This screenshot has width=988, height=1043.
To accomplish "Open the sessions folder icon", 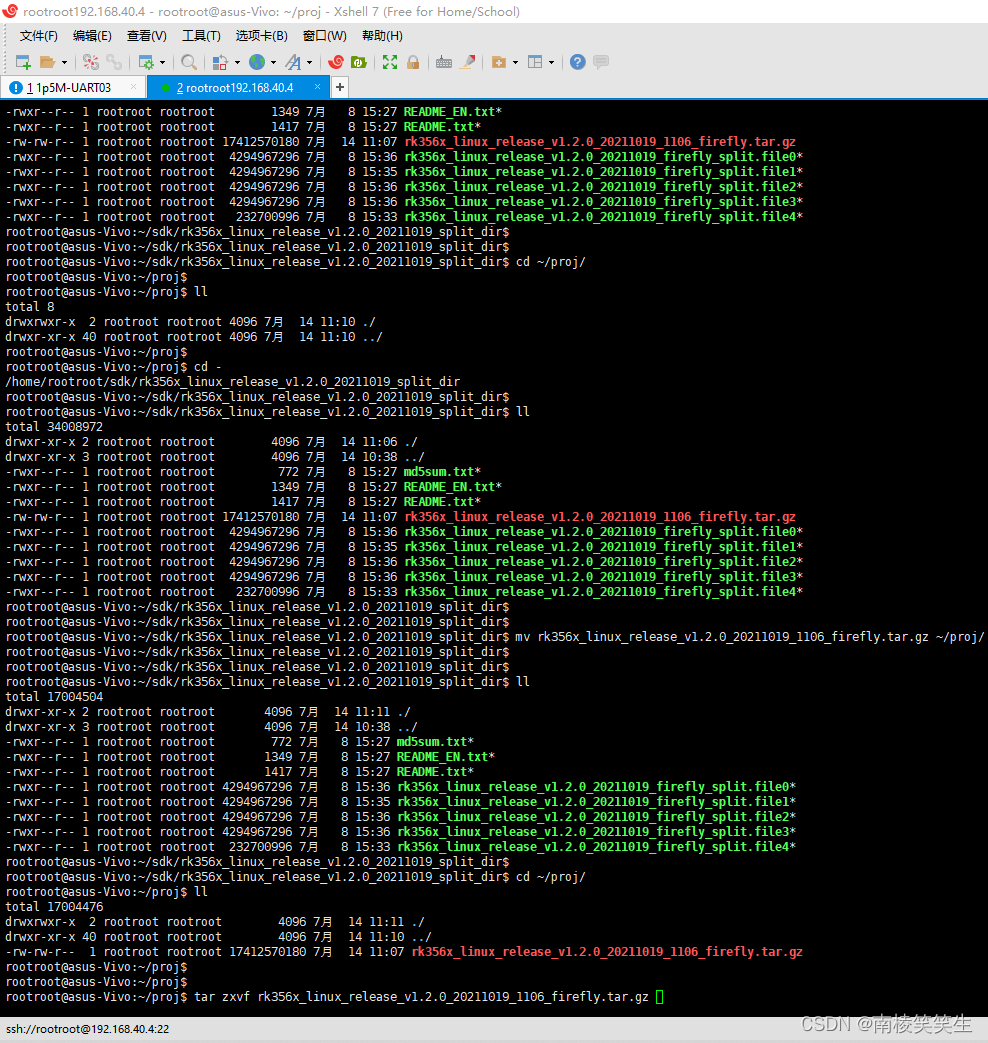I will pyautogui.click(x=47, y=63).
